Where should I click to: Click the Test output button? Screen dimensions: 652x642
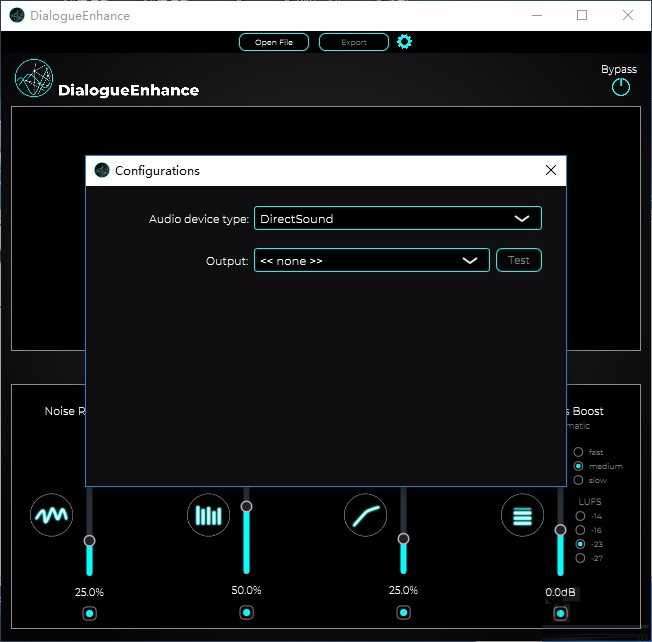(519, 261)
